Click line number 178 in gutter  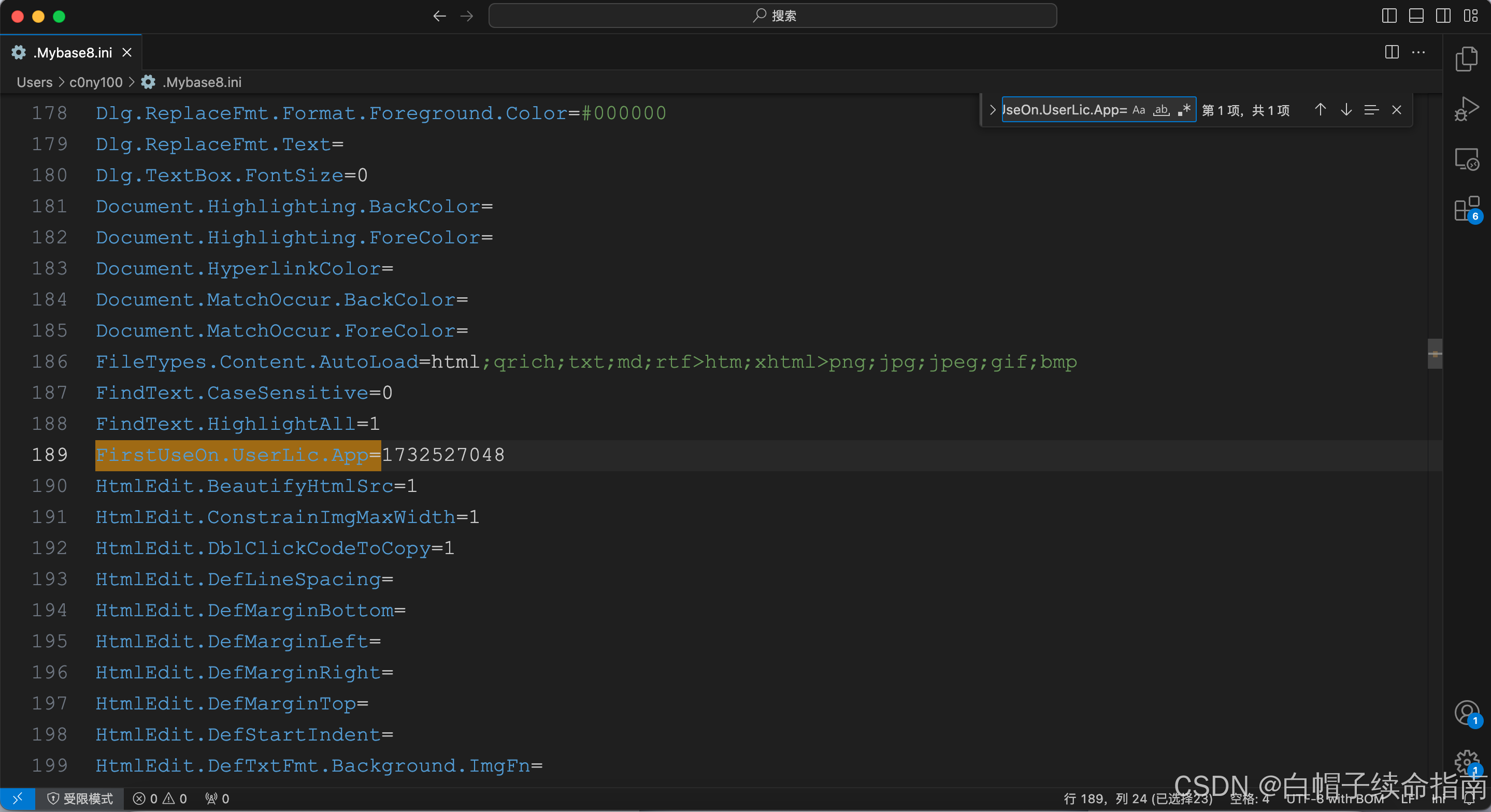tap(50, 113)
